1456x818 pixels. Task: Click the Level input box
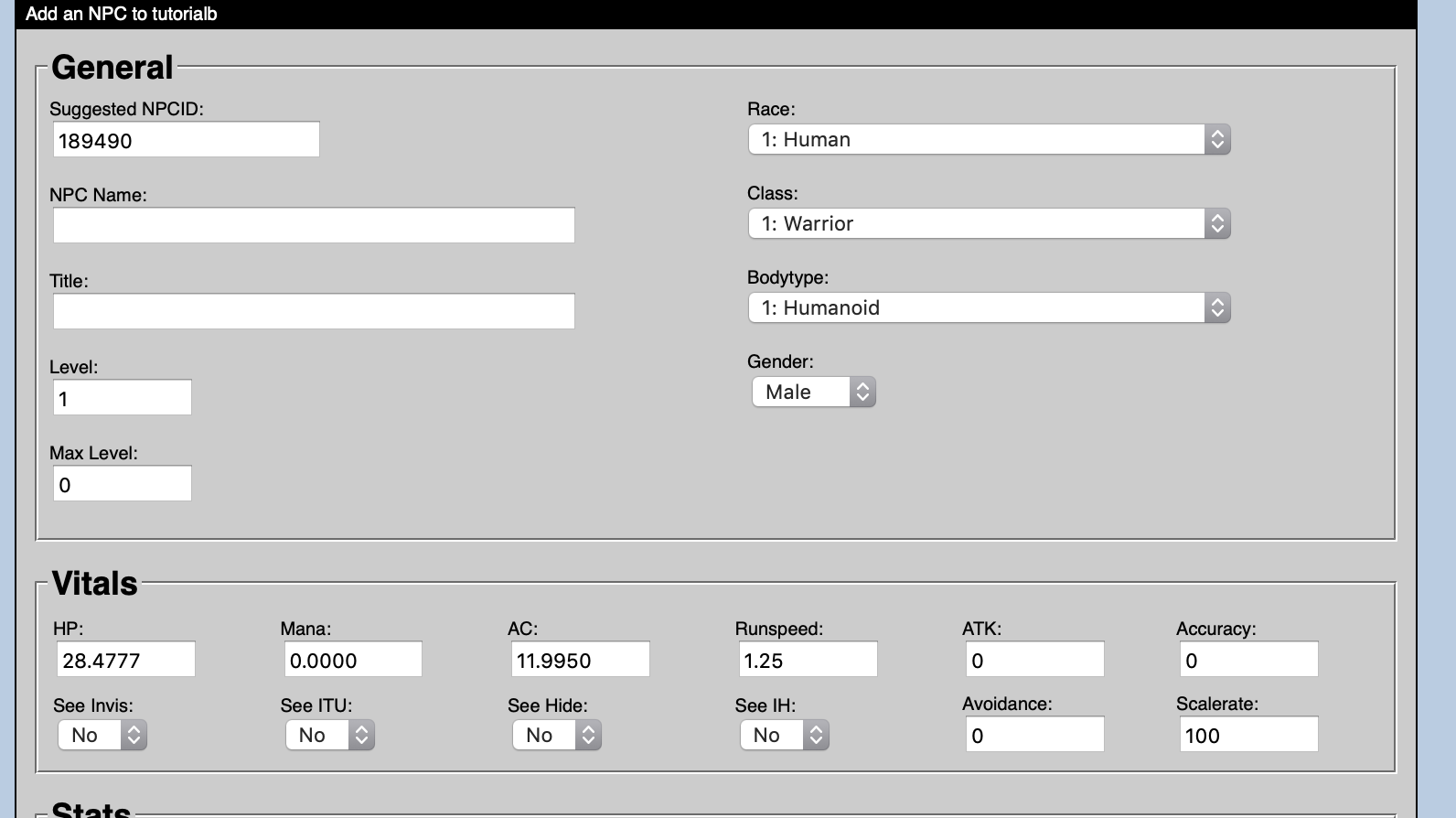click(x=122, y=398)
